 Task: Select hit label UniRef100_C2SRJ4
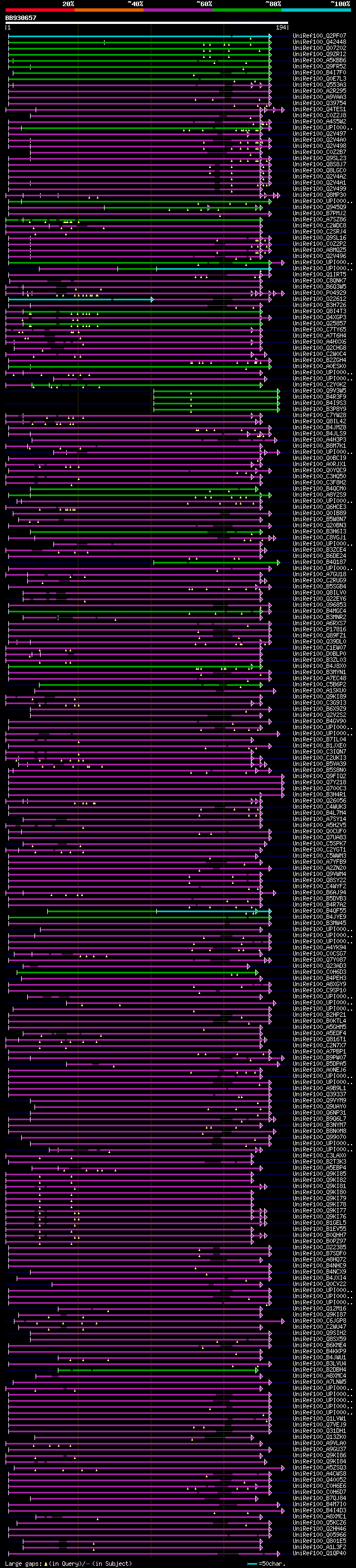(319, 231)
